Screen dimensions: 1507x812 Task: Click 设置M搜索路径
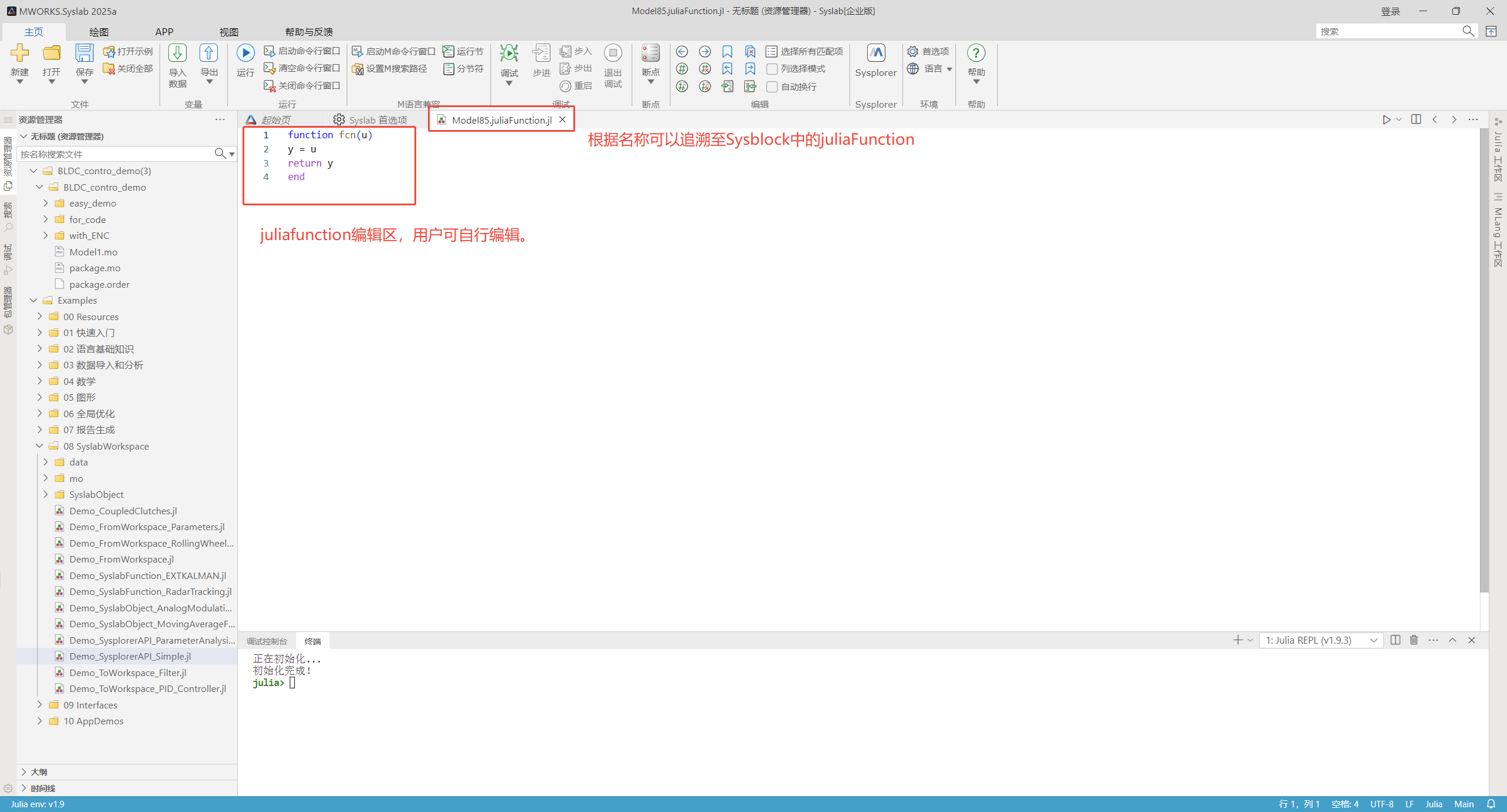390,68
